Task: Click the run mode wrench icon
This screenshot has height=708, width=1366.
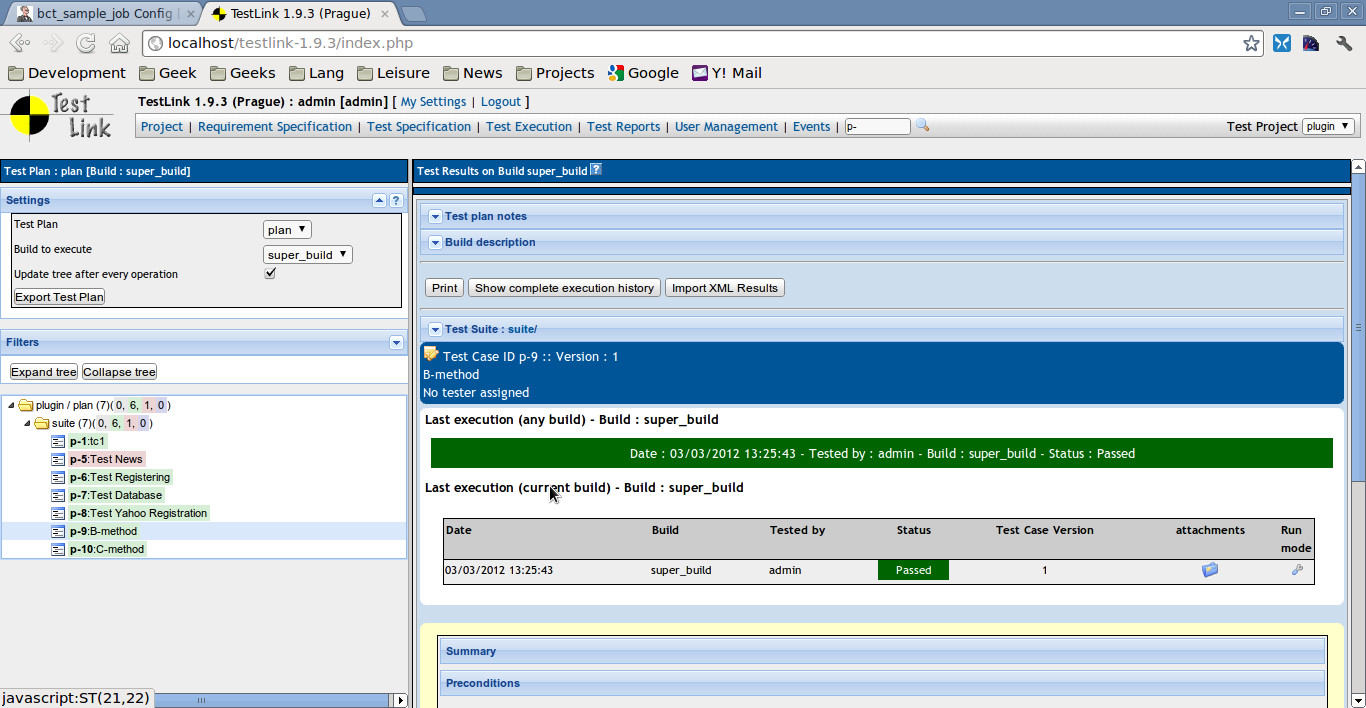Action: click(x=1297, y=570)
